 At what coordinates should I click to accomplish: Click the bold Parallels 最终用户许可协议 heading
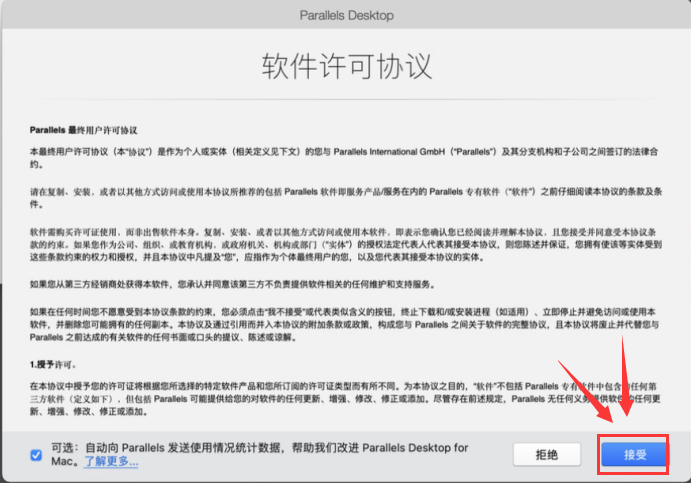[83, 131]
